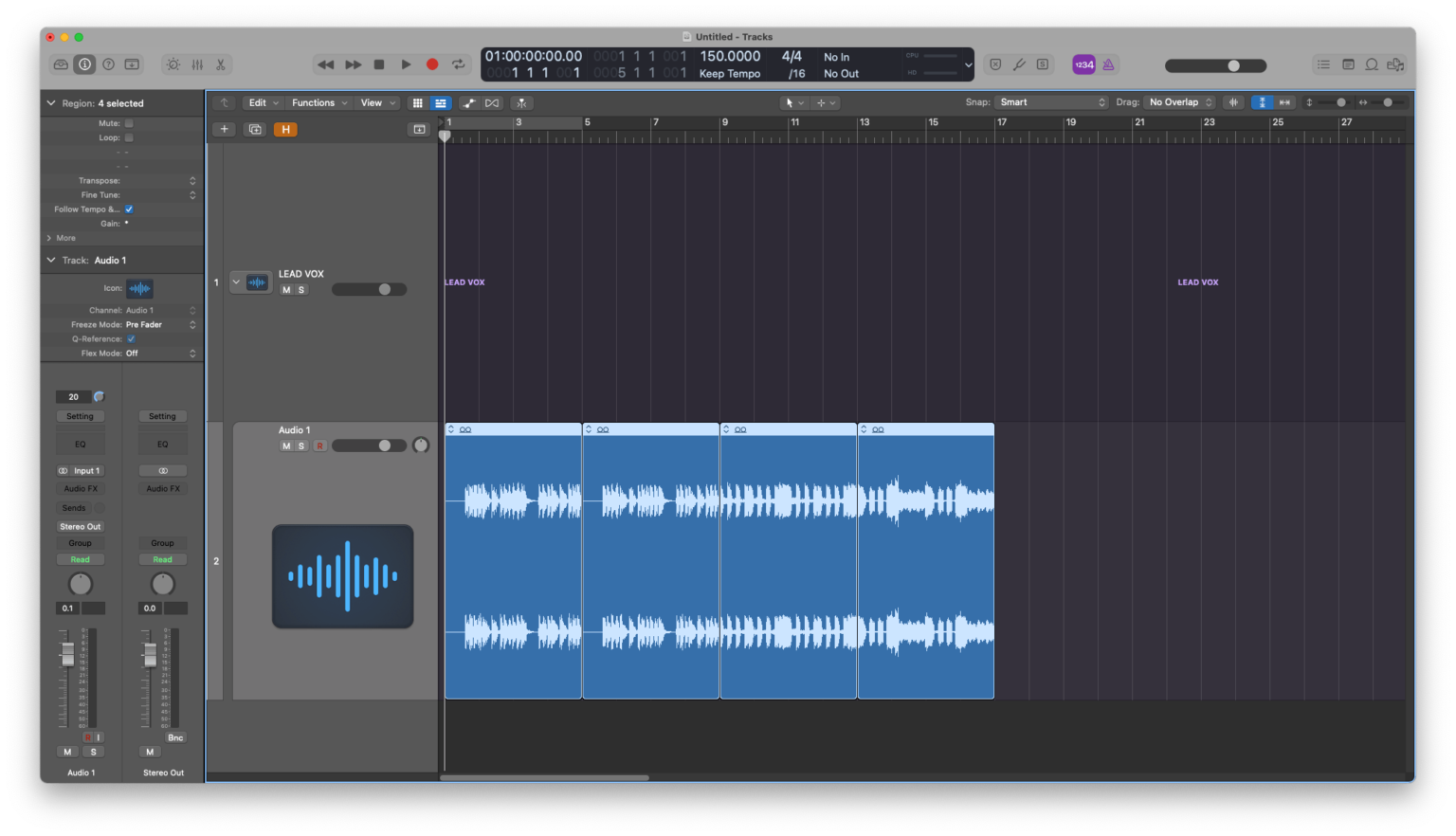Open Quick Help question mark icon
The image size is (1456, 836).
[108, 64]
